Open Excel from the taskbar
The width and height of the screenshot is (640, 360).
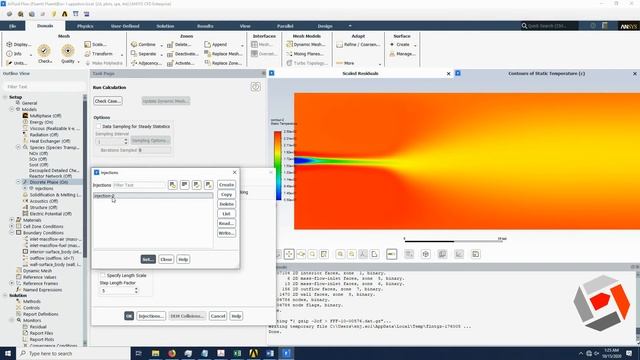tap(237, 353)
